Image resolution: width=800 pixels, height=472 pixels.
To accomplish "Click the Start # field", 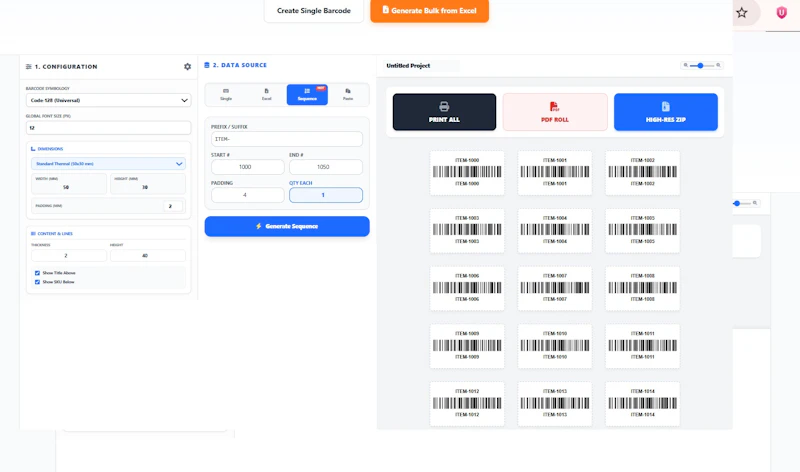I will coord(247,167).
